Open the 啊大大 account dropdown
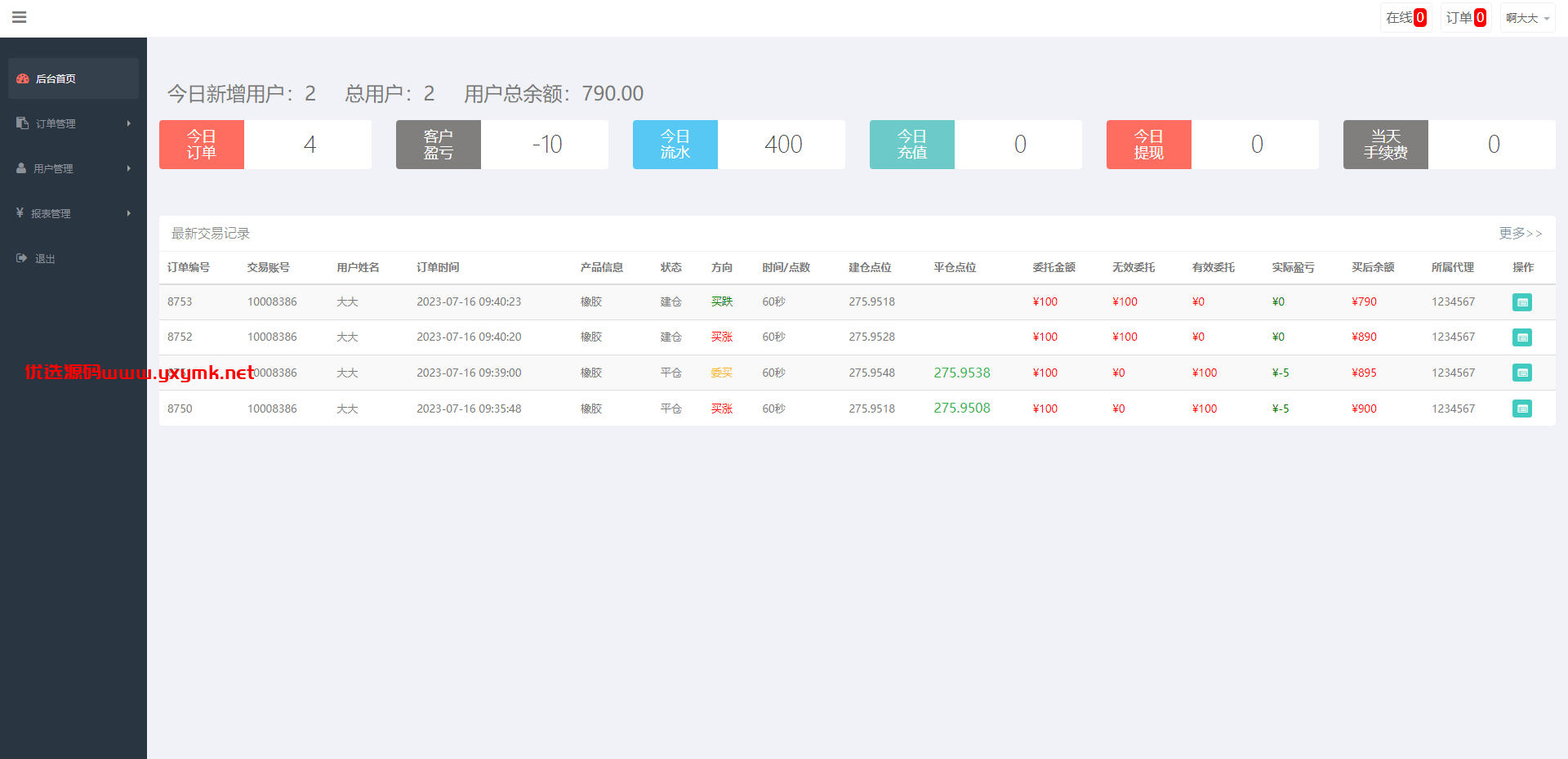 pos(1527,18)
